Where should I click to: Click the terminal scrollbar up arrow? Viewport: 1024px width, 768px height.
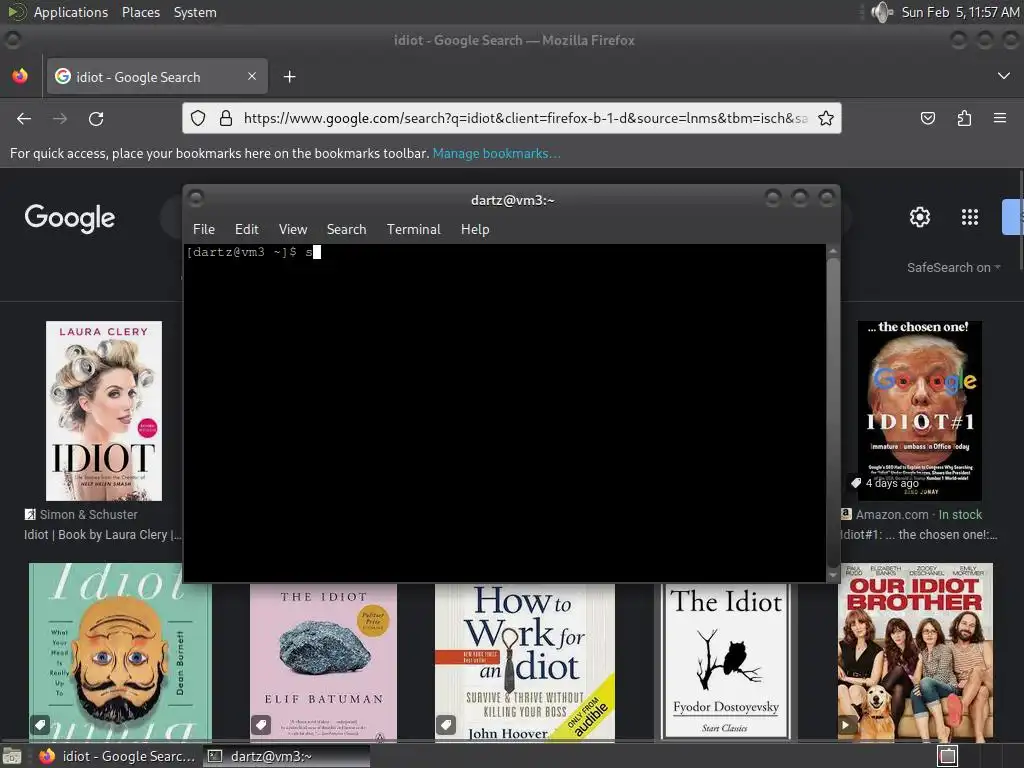coord(833,251)
